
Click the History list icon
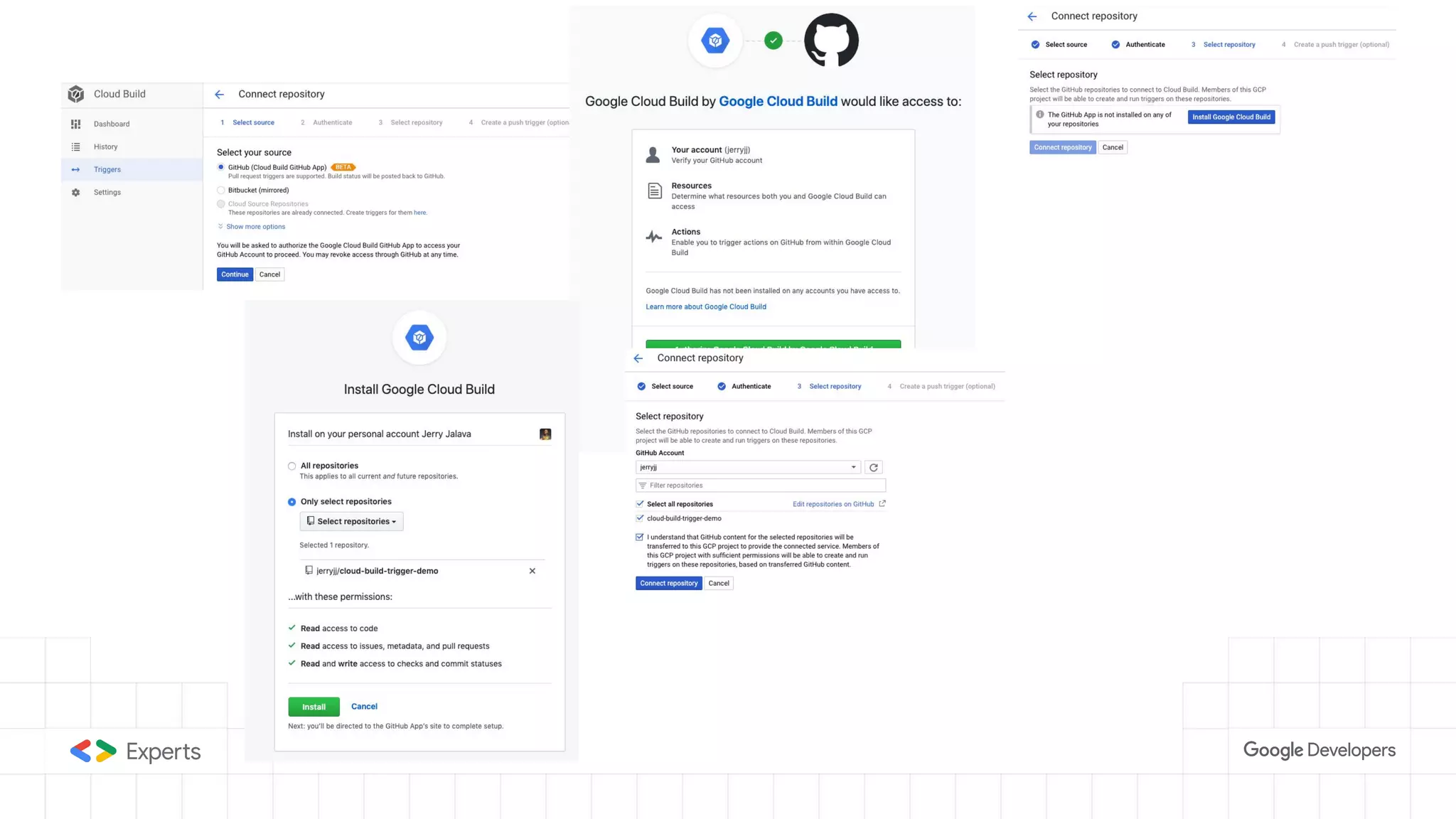pos(76,147)
